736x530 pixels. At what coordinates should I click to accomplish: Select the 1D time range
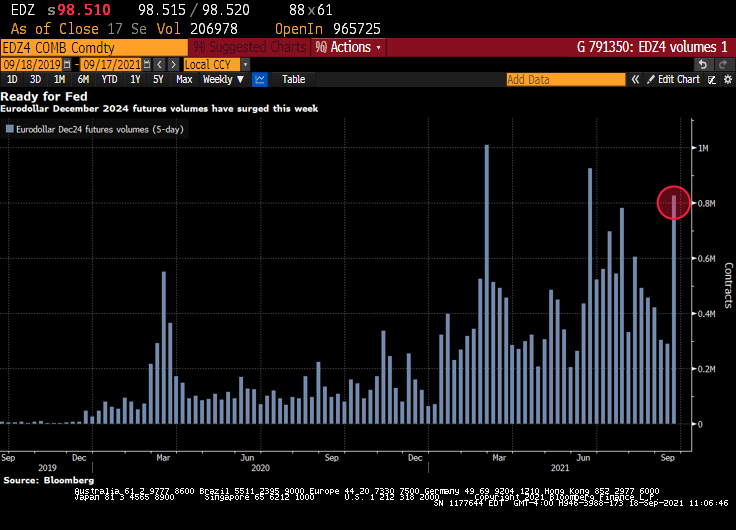[11, 79]
